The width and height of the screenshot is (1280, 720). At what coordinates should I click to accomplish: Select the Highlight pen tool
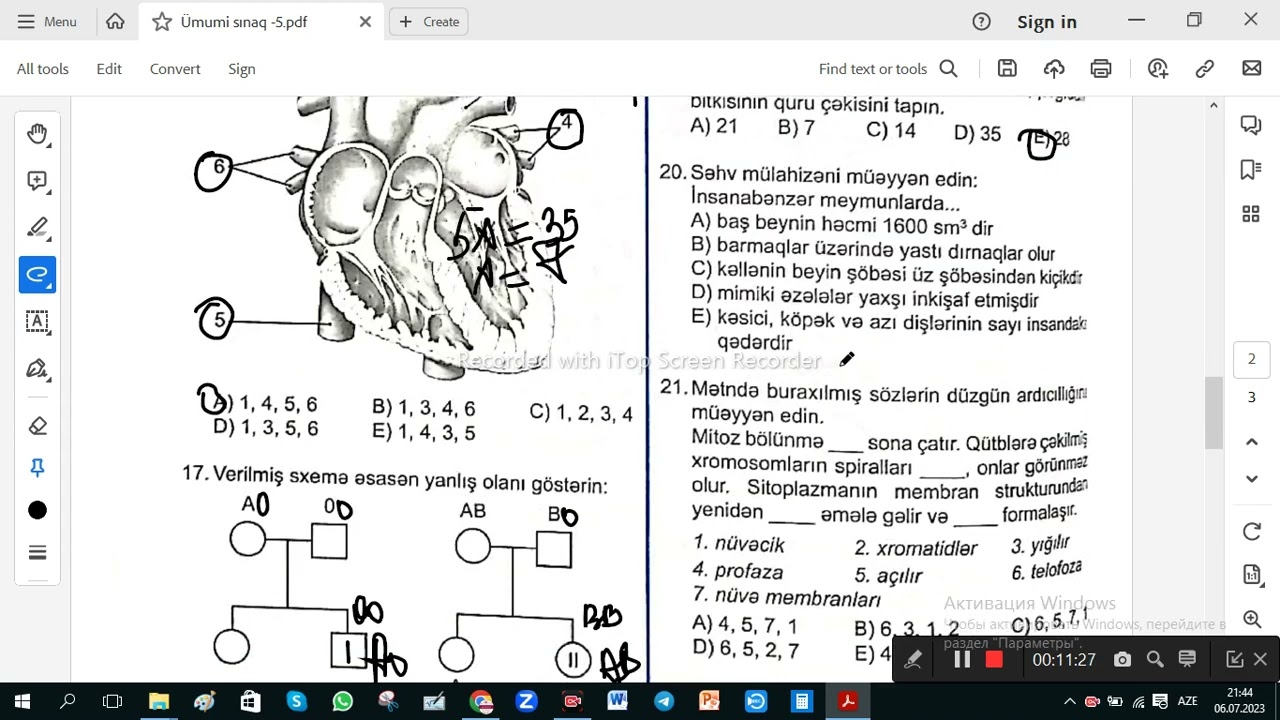click(x=37, y=228)
